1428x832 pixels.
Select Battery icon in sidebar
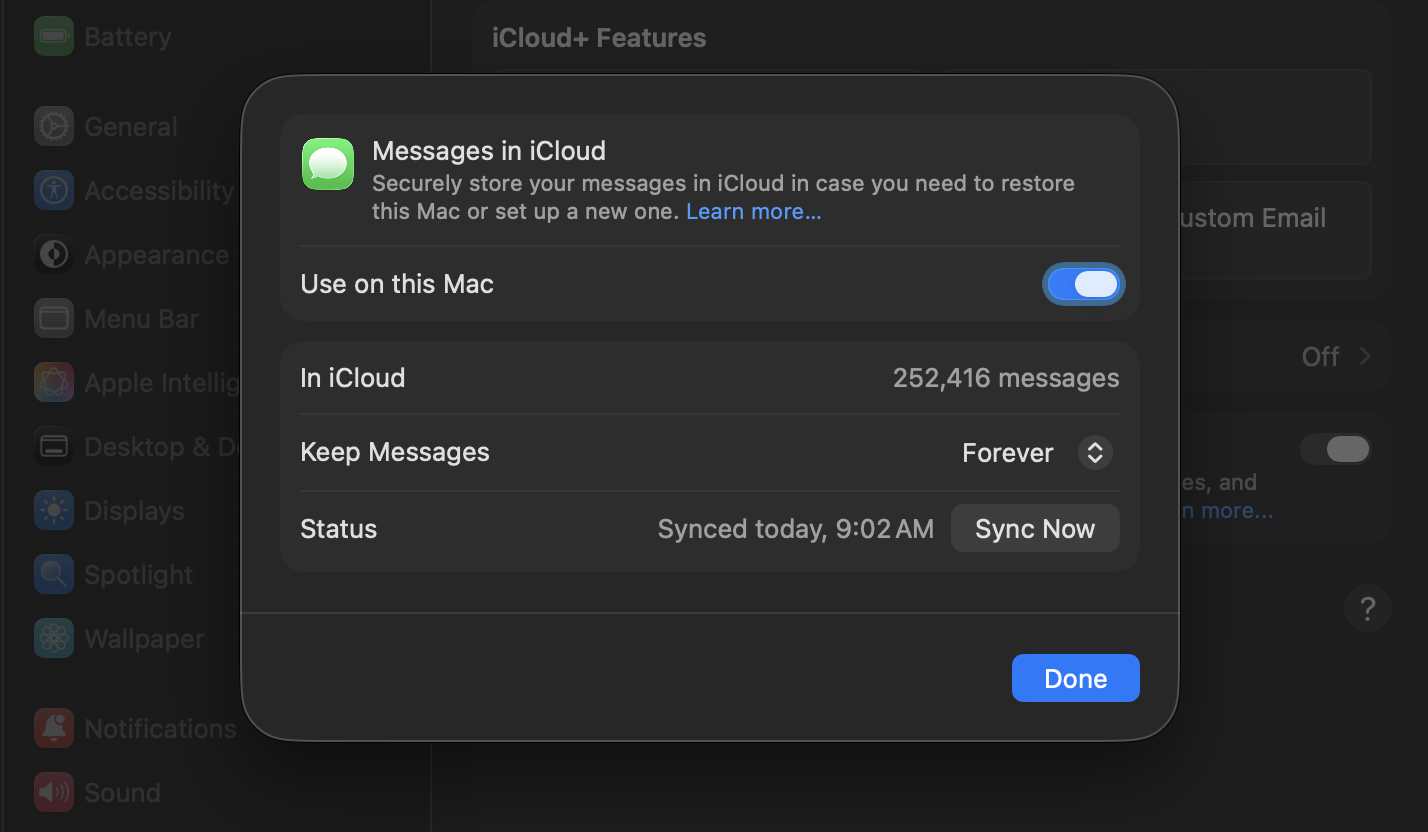point(54,37)
